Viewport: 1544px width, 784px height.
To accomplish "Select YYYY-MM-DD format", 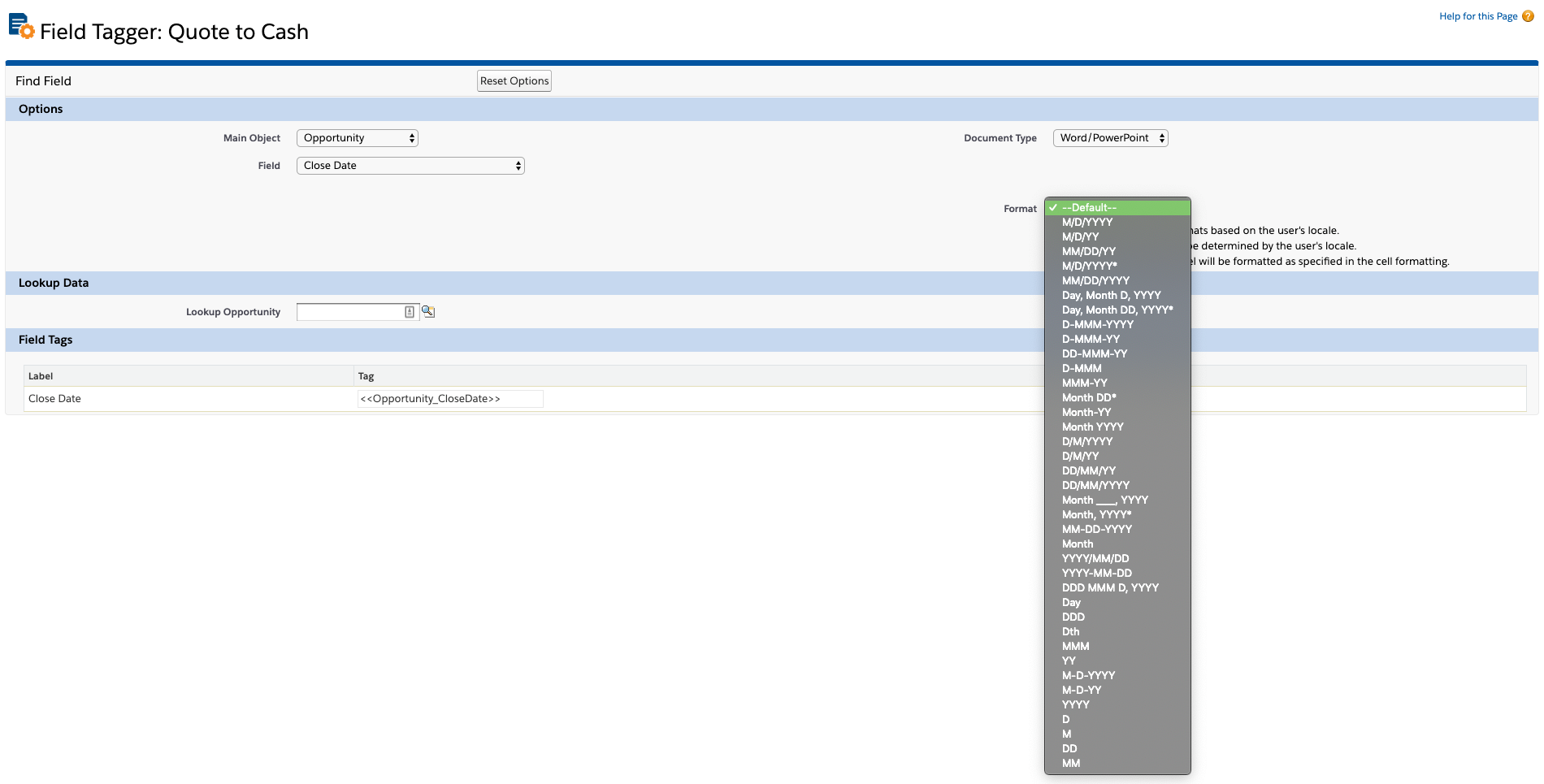I will [x=1117, y=574].
